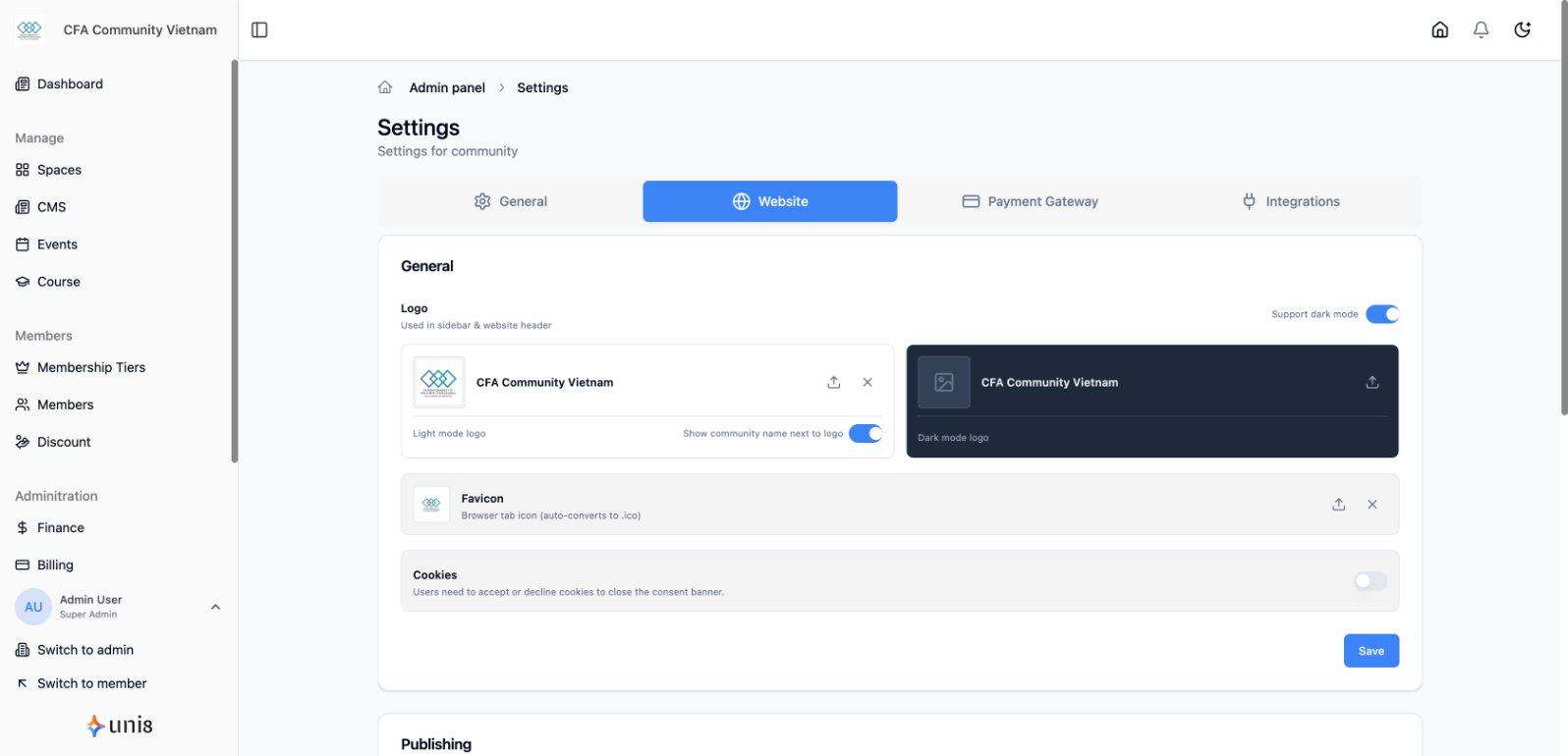Click the sidebar vertical scrollbar
This screenshot has width=1568, height=756.
pyautogui.click(x=234, y=261)
